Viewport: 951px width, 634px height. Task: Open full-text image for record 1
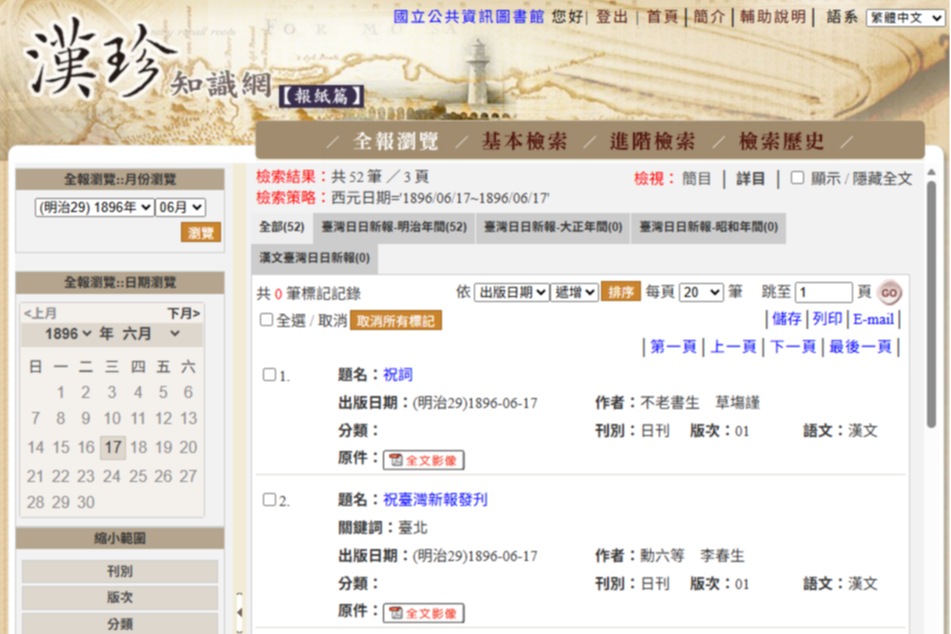click(423, 460)
